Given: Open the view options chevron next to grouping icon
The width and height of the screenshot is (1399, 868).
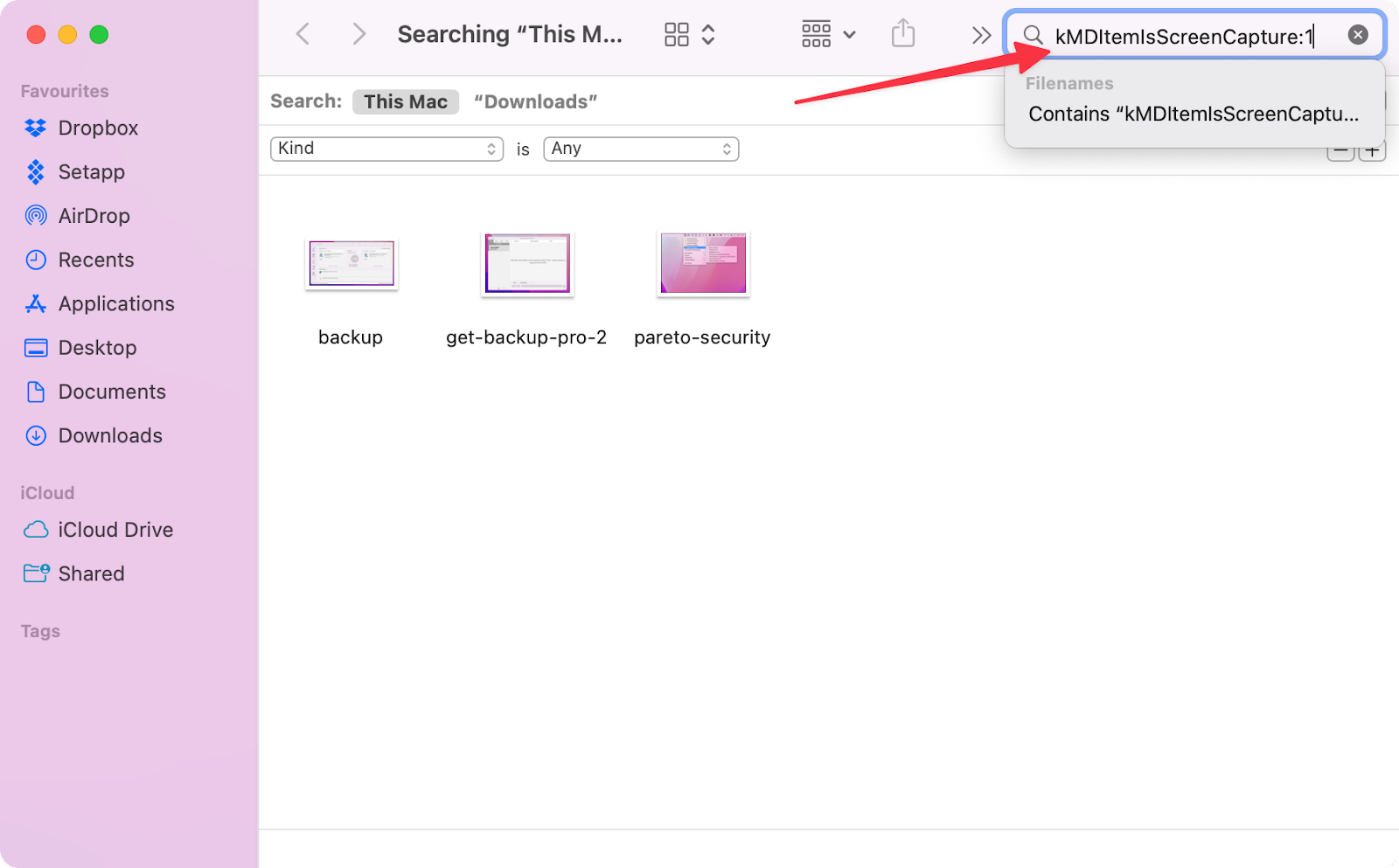Looking at the screenshot, I should point(849,34).
